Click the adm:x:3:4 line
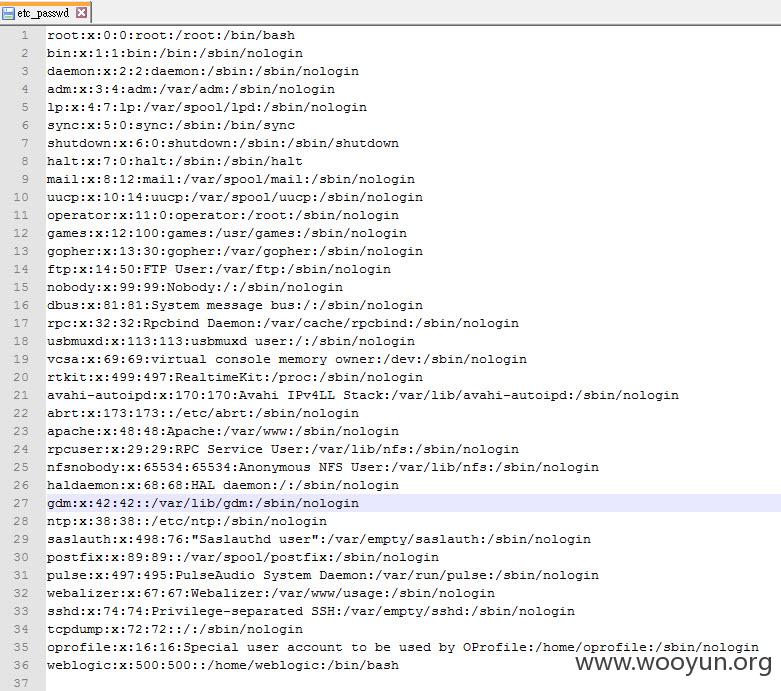The height and width of the screenshot is (691, 781). pos(191,89)
